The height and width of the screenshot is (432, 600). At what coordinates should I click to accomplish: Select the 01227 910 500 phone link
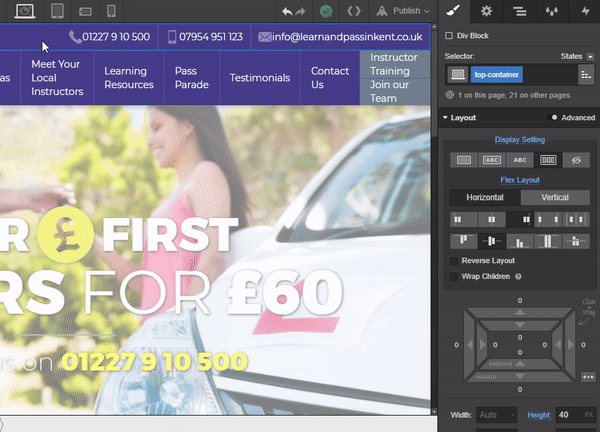tap(109, 37)
